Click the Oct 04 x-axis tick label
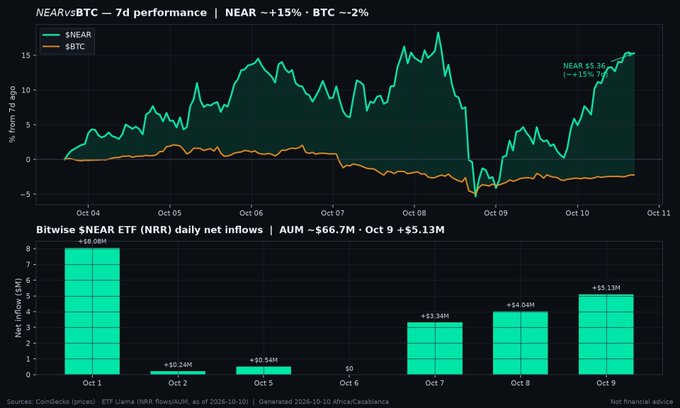680x408 pixels. coord(88,213)
